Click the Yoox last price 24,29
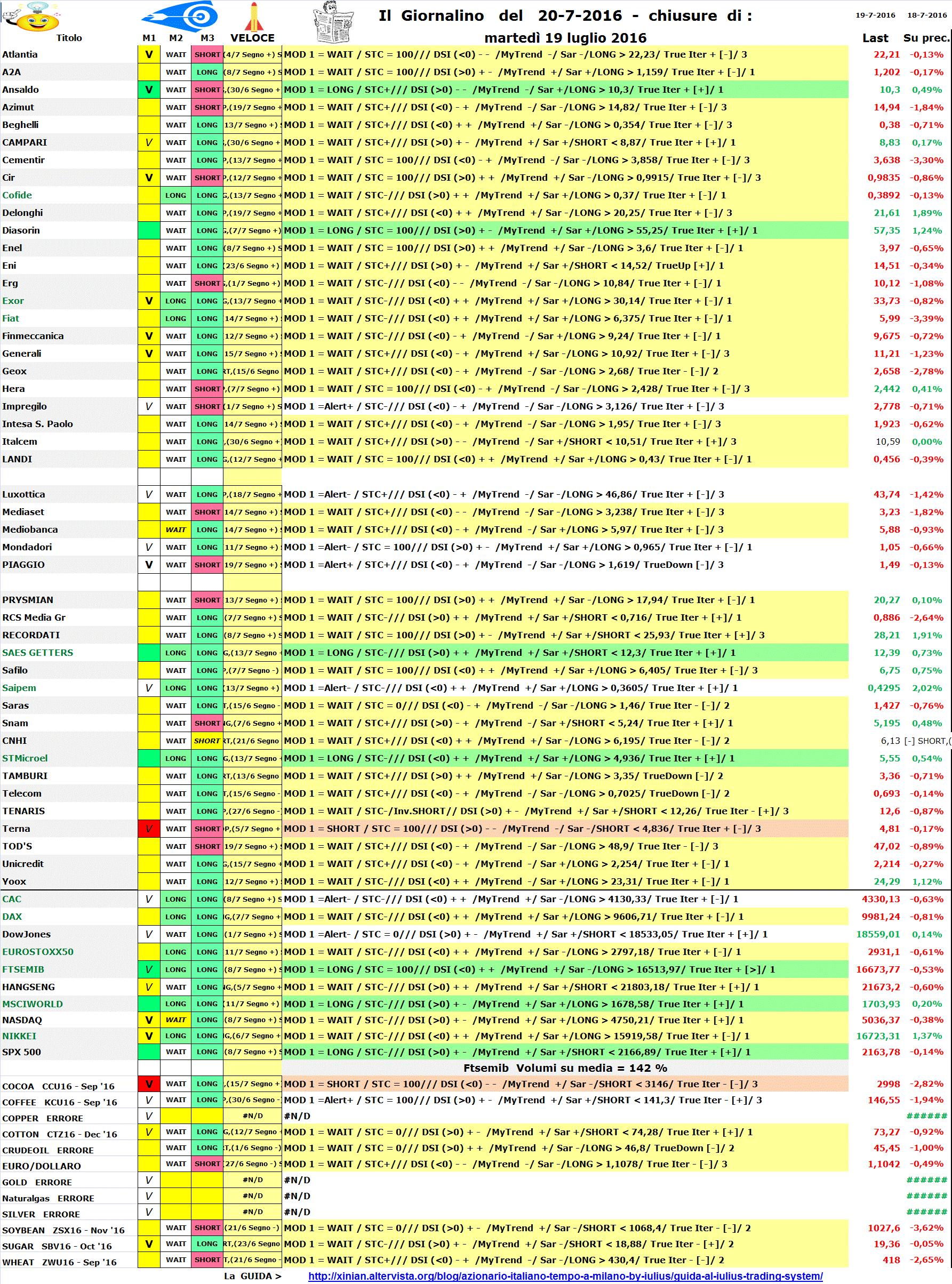 pyautogui.click(x=887, y=881)
